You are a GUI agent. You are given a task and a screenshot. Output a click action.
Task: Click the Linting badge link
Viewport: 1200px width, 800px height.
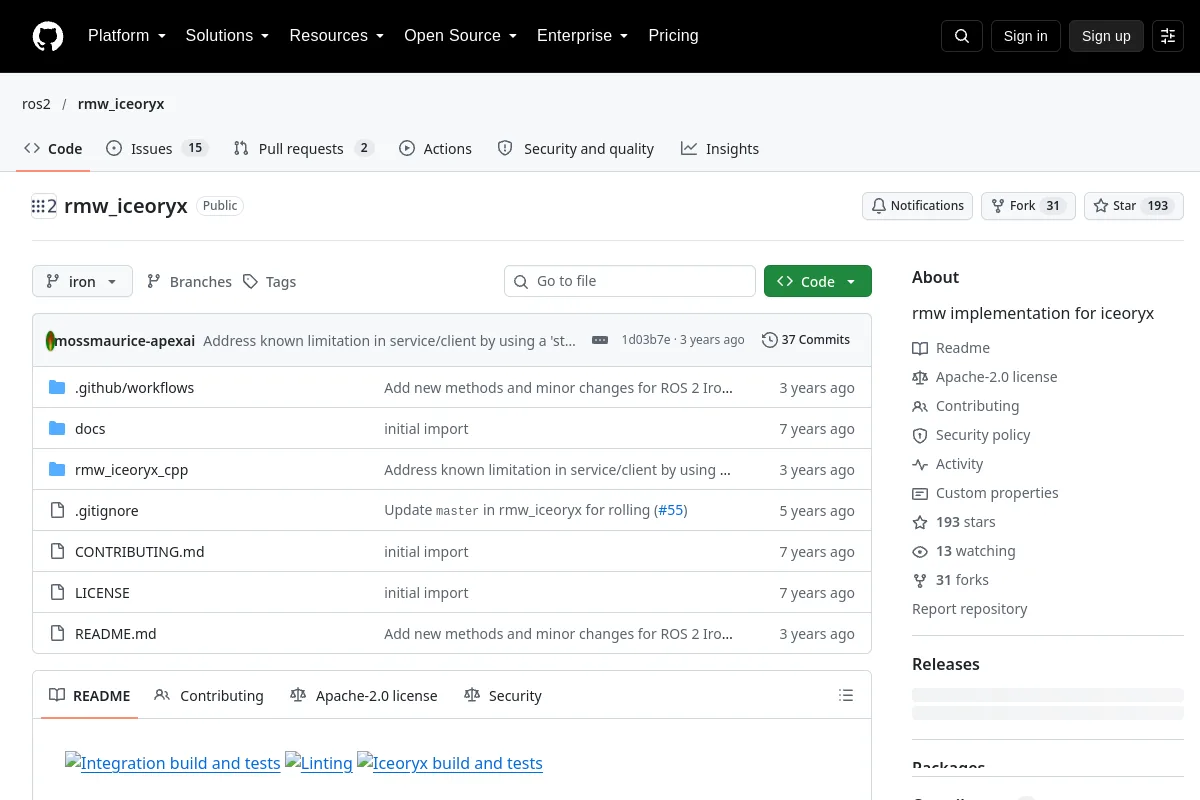tap(319, 763)
